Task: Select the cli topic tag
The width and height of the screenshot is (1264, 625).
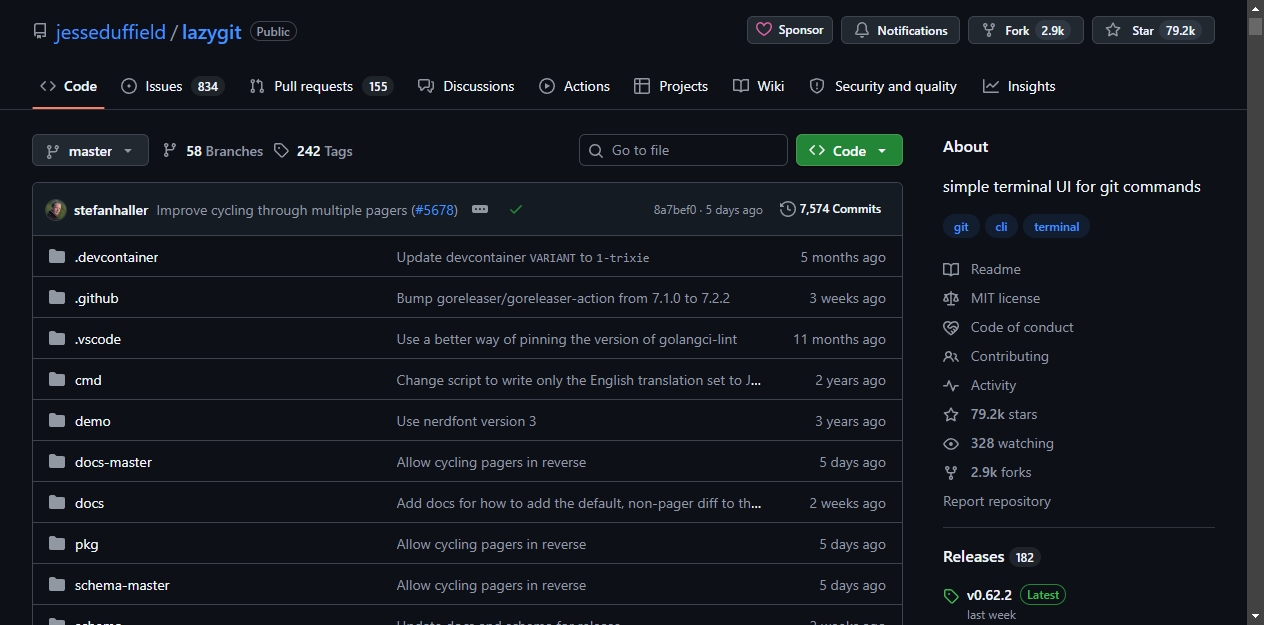Action: [x=1001, y=227]
